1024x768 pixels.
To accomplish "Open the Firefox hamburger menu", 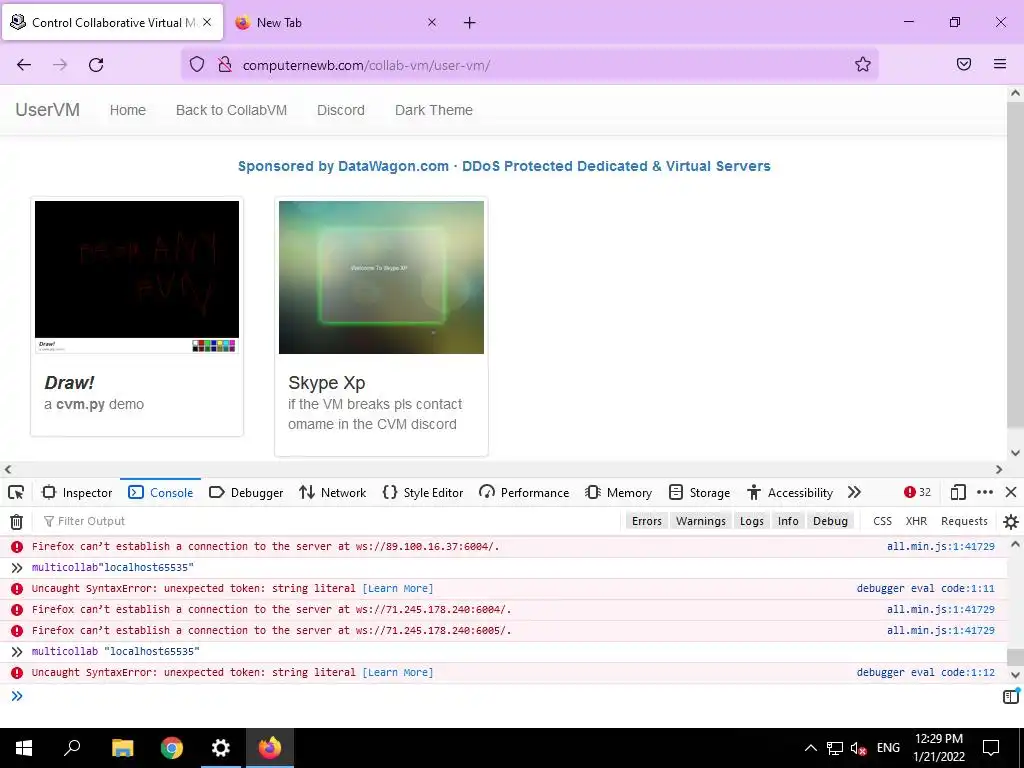I will pos(1000,64).
